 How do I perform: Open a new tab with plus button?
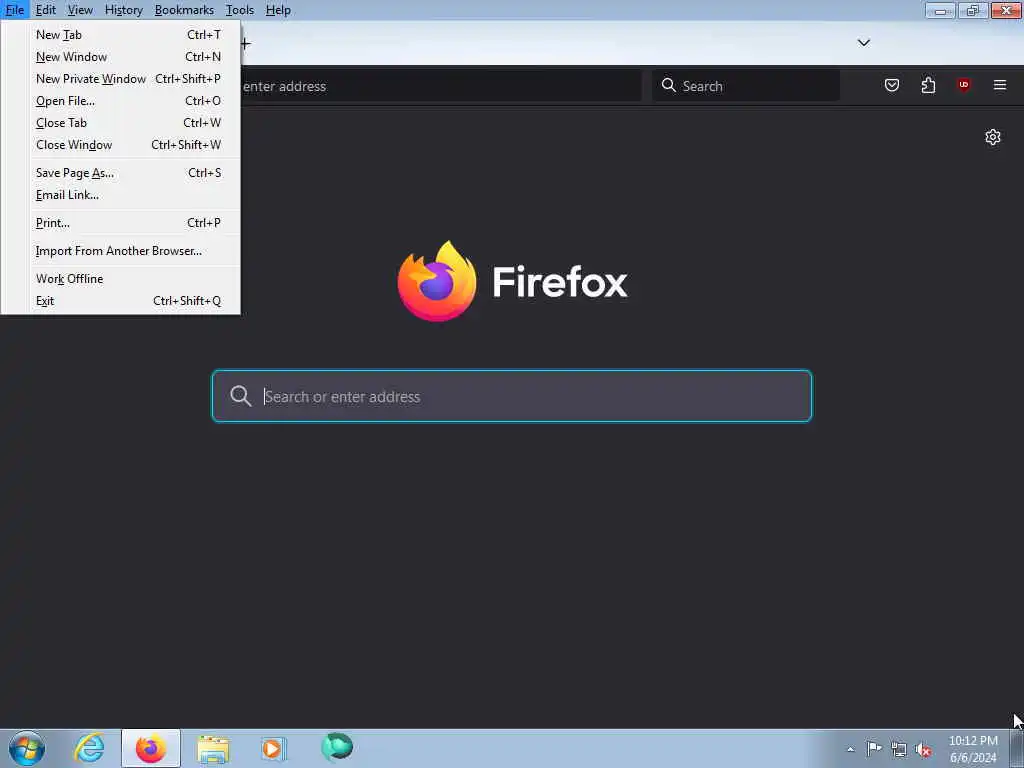click(x=246, y=44)
